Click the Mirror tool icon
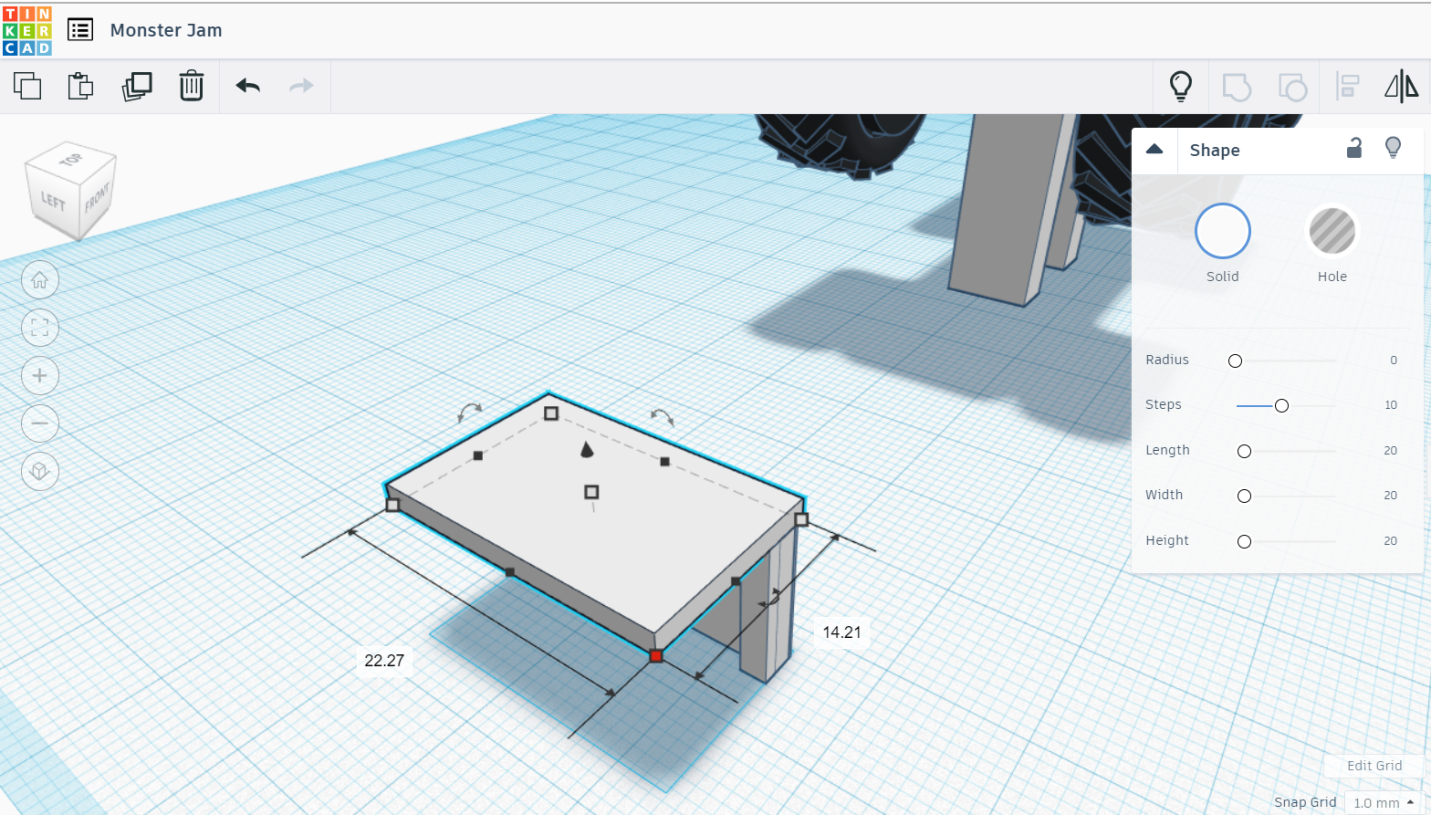Image resolution: width=1431 pixels, height=815 pixels. coord(1402,87)
